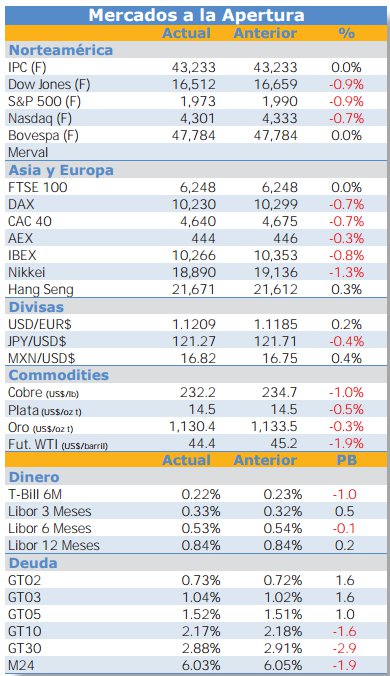Select the DAX actual value 10,230
390x676 pixels.
click(194, 204)
